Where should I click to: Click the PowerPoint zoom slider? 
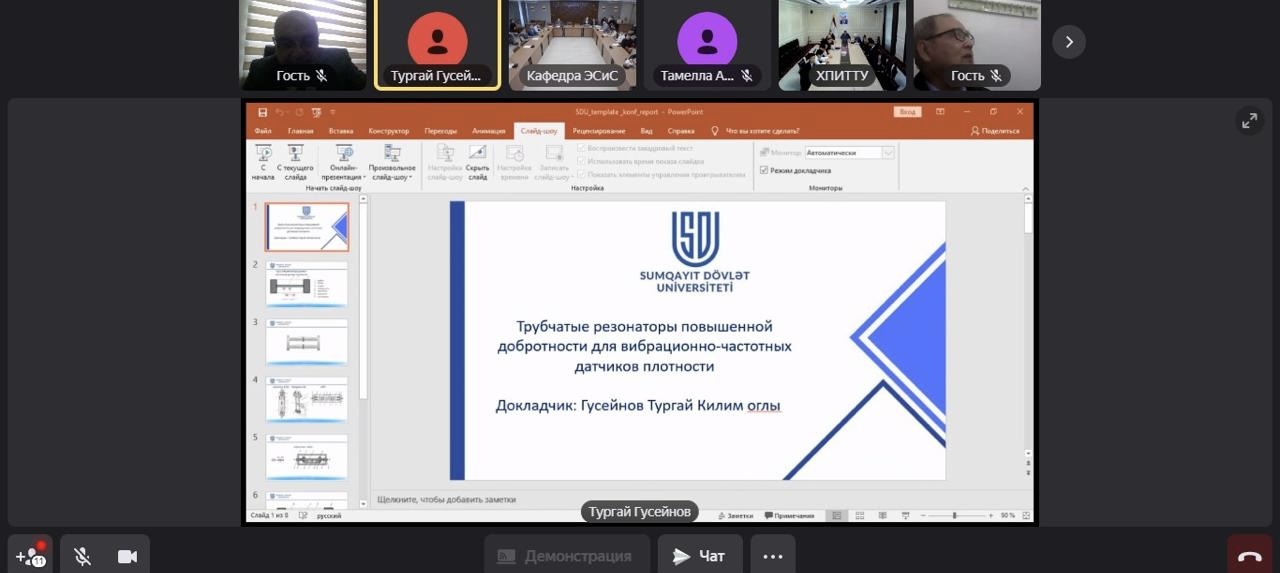click(954, 516)
